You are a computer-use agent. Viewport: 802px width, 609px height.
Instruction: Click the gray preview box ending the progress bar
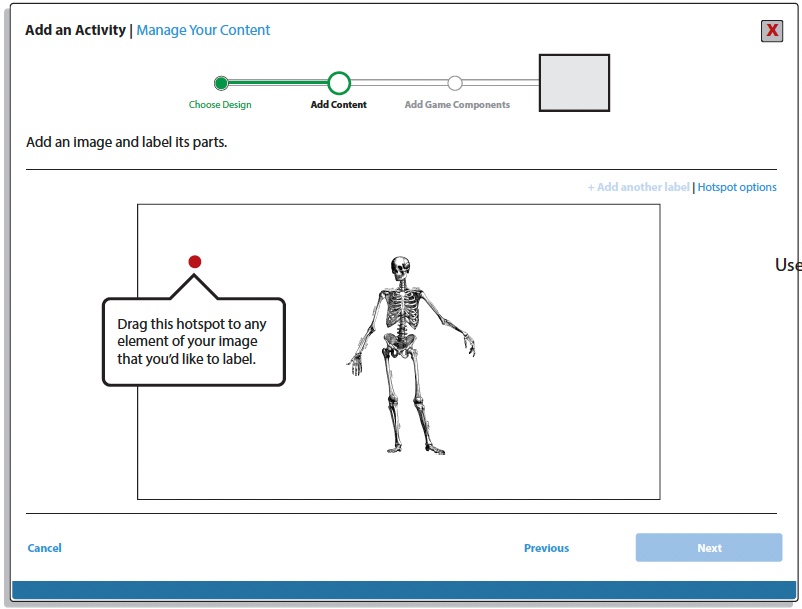(574, 83)
